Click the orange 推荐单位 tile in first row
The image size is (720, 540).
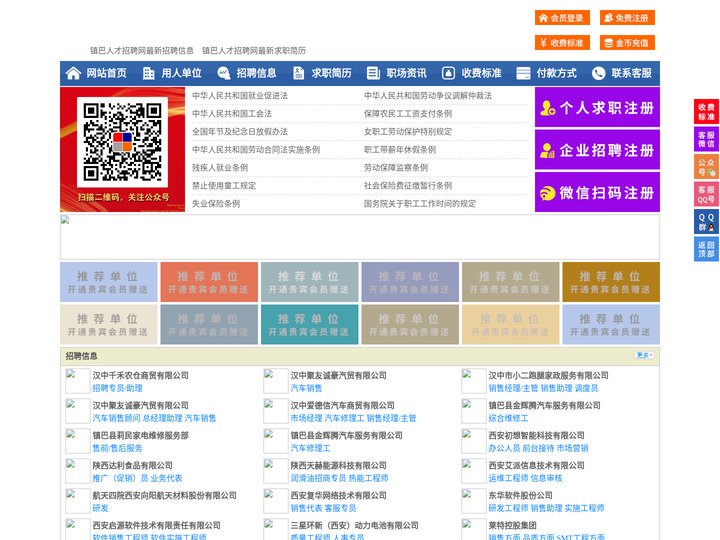click(209, 282)
